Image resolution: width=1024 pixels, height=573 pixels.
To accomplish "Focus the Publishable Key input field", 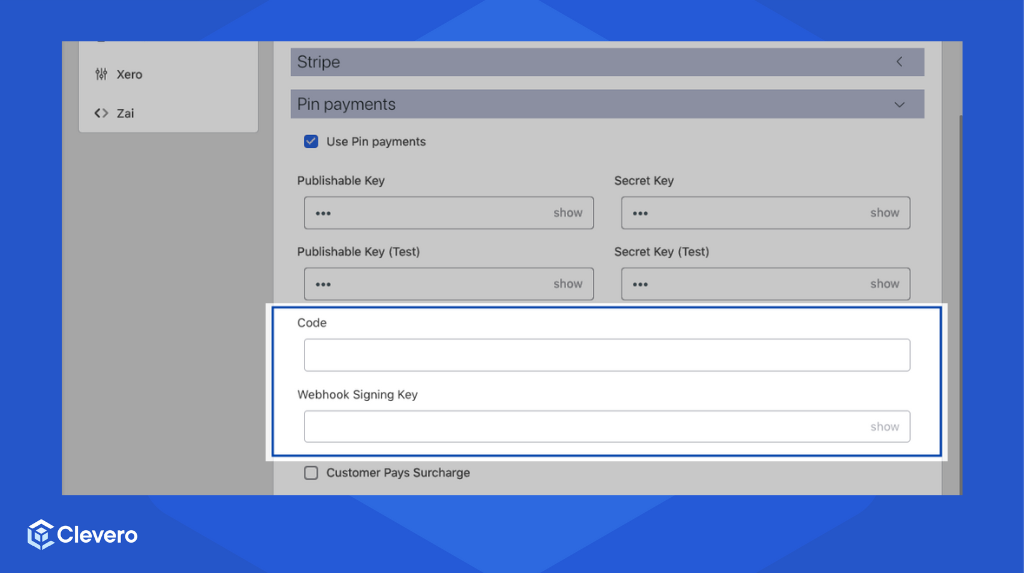I will tap(449, 213).
